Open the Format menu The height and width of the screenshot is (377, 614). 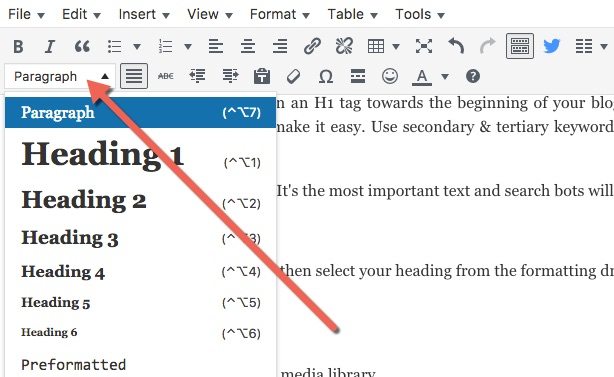point(280,14)
